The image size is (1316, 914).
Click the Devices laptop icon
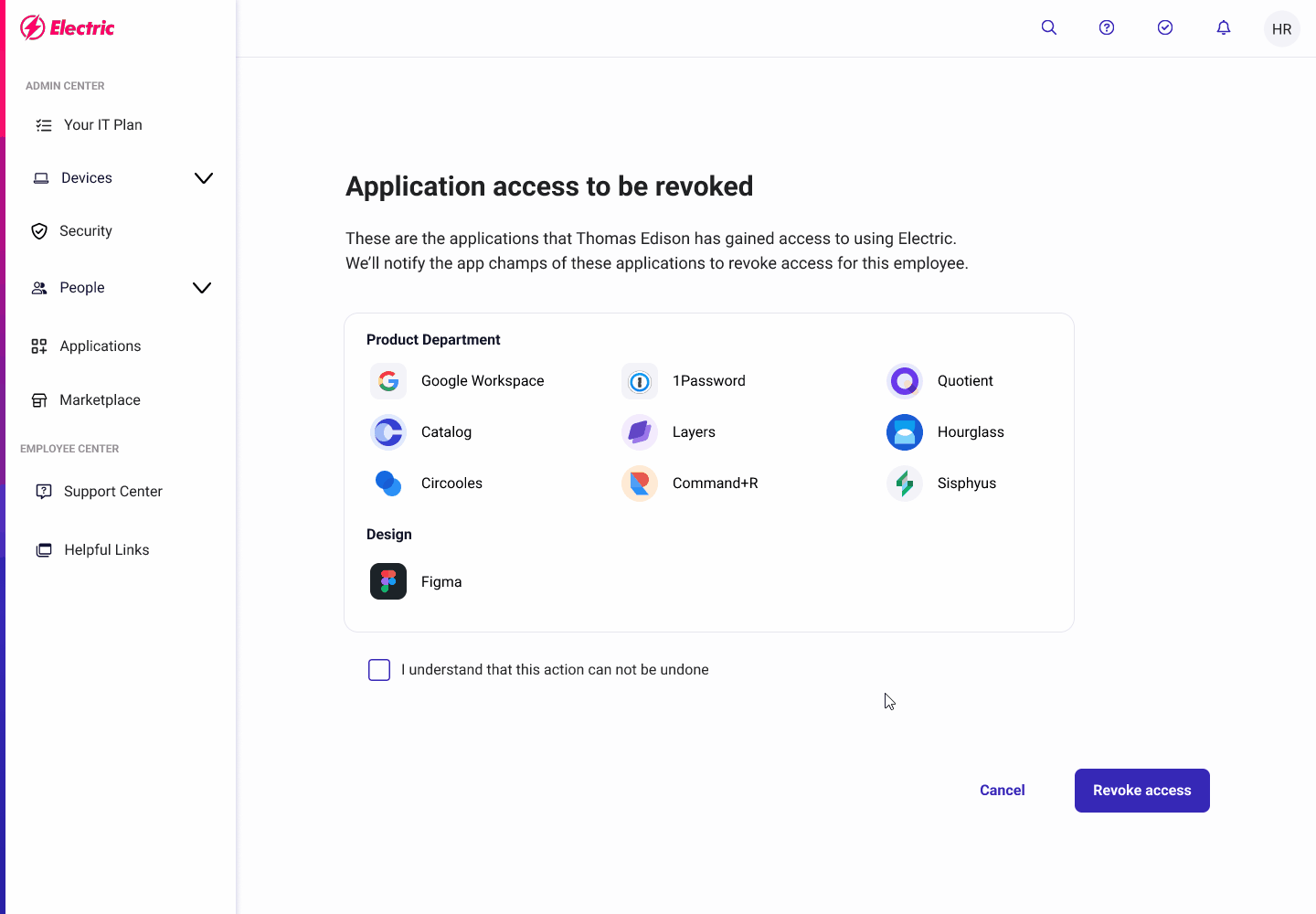41,178
